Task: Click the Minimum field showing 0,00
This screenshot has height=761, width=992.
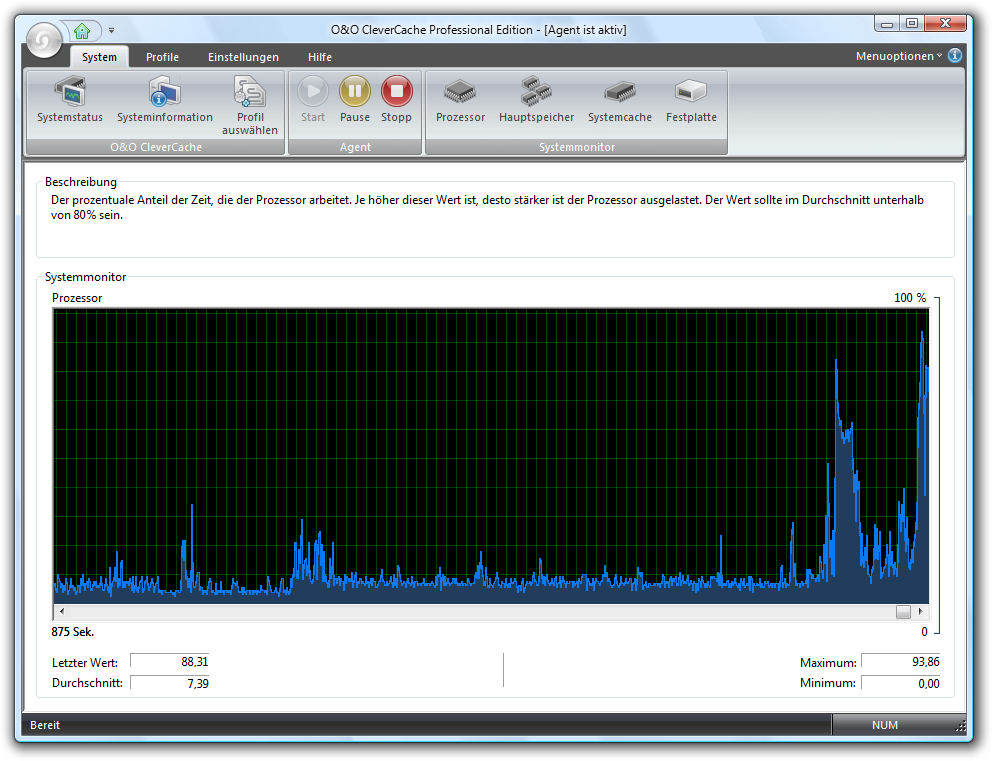Action: pyautogui.click(x=900, y=683)
